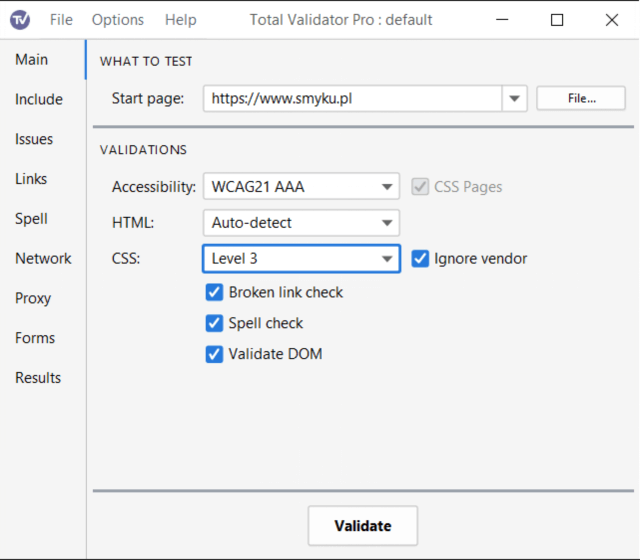Disable the Broken link check option
This screenshot has height=560, width=640.
(214, 292)
